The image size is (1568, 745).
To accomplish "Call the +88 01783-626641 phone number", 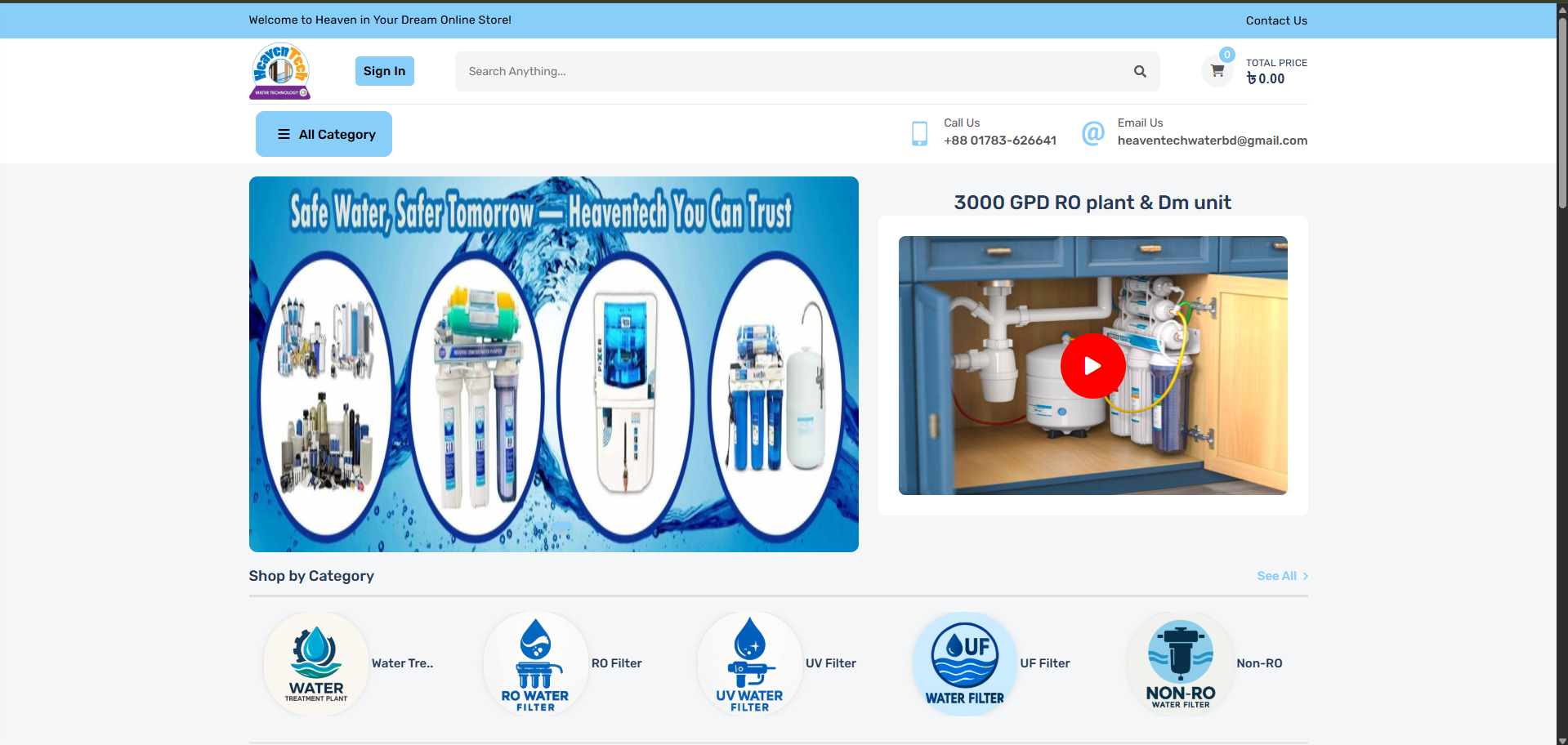I will point(999,141).
